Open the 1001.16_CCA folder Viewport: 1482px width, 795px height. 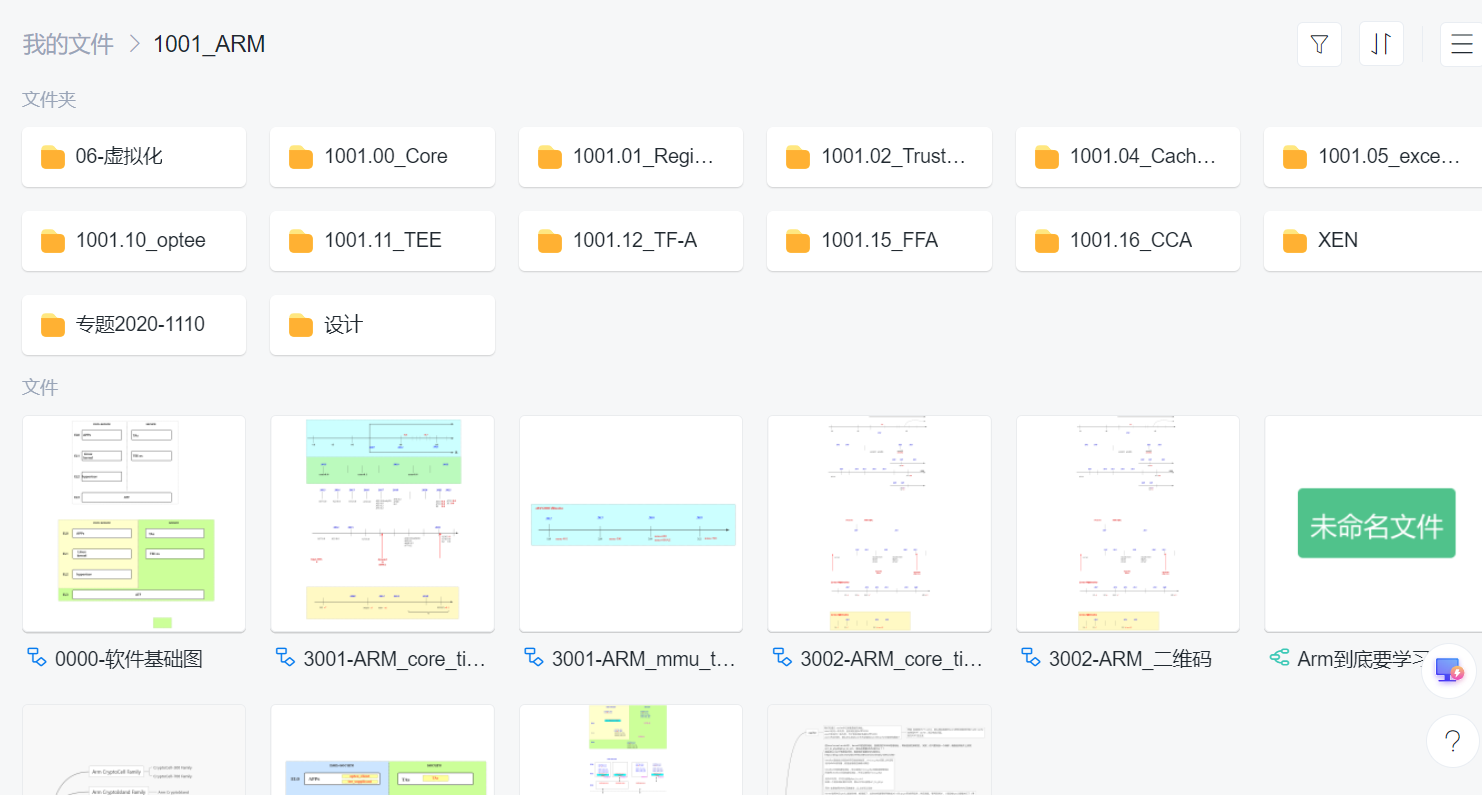point(1128,241)
